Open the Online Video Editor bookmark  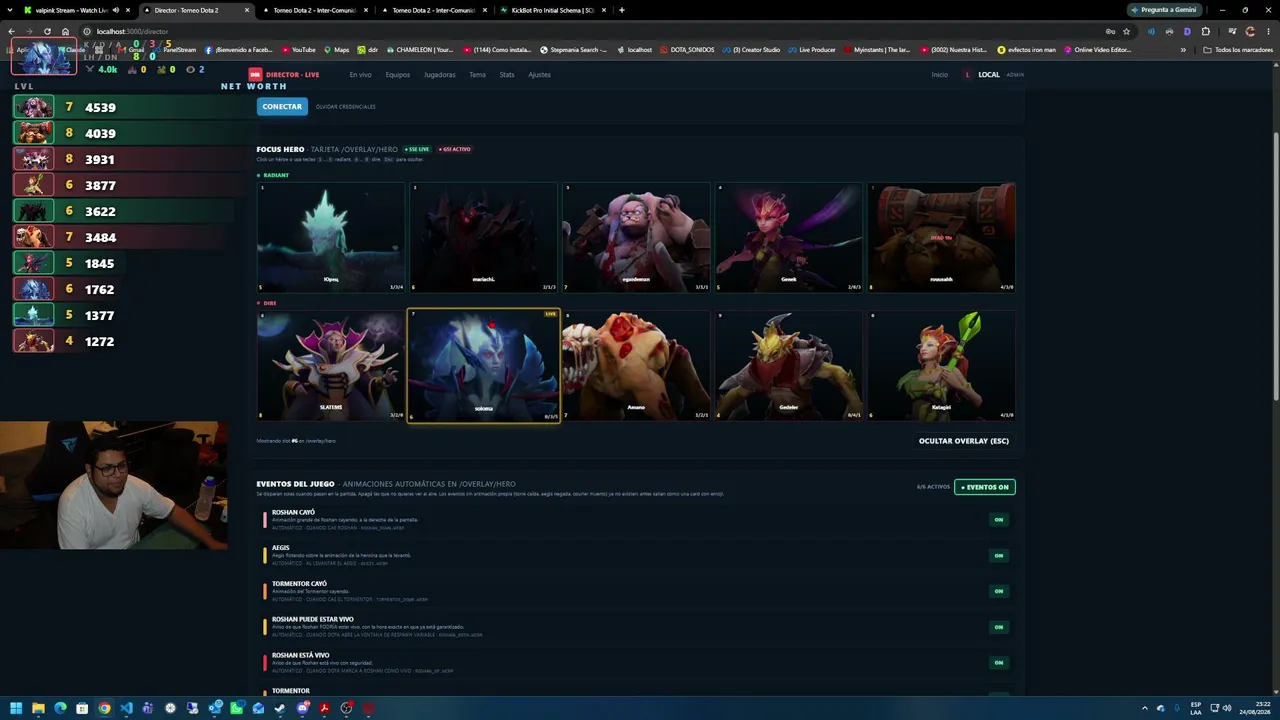pos(1097,49)
